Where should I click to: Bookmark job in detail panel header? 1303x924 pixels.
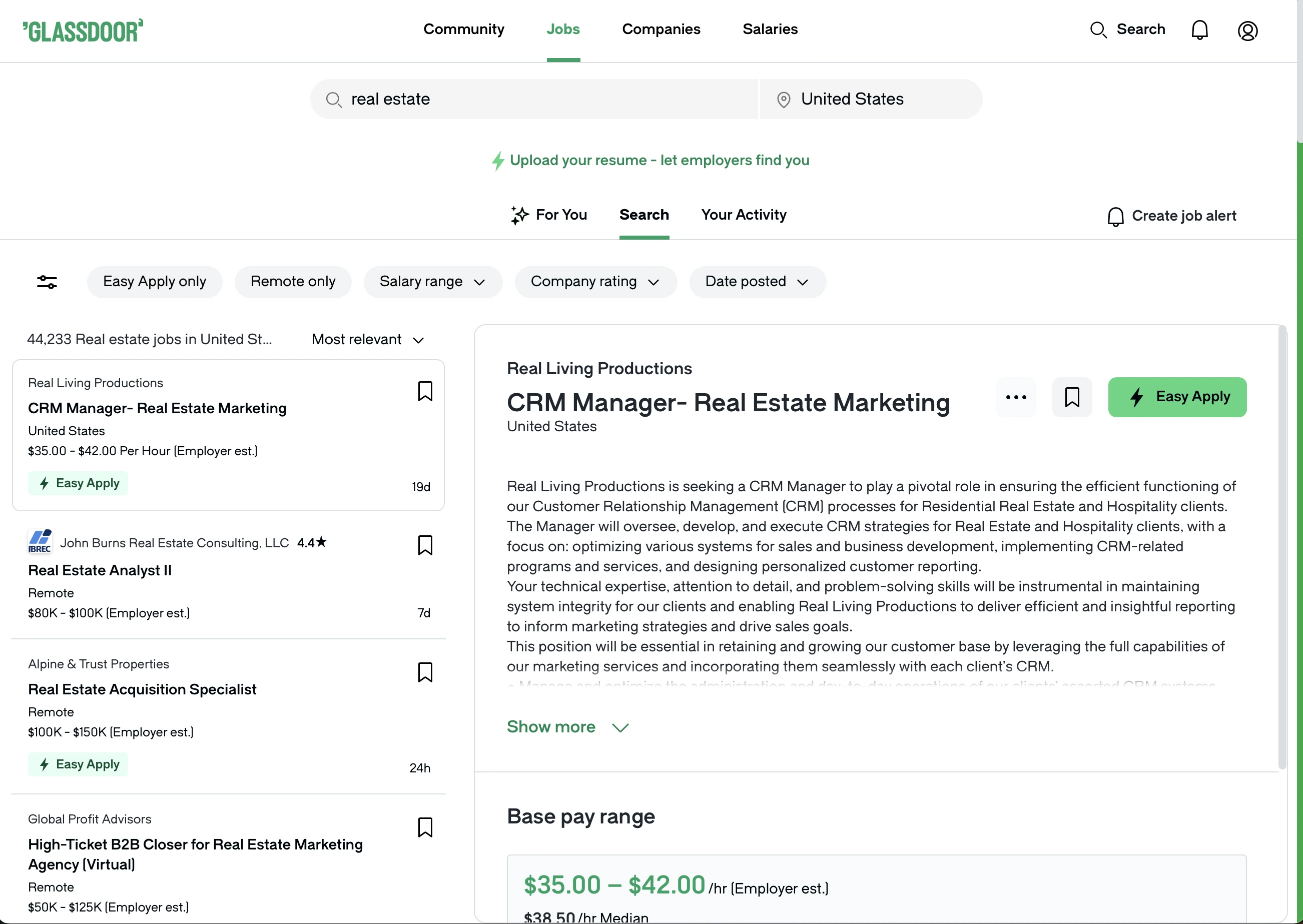click(1071, 397)
